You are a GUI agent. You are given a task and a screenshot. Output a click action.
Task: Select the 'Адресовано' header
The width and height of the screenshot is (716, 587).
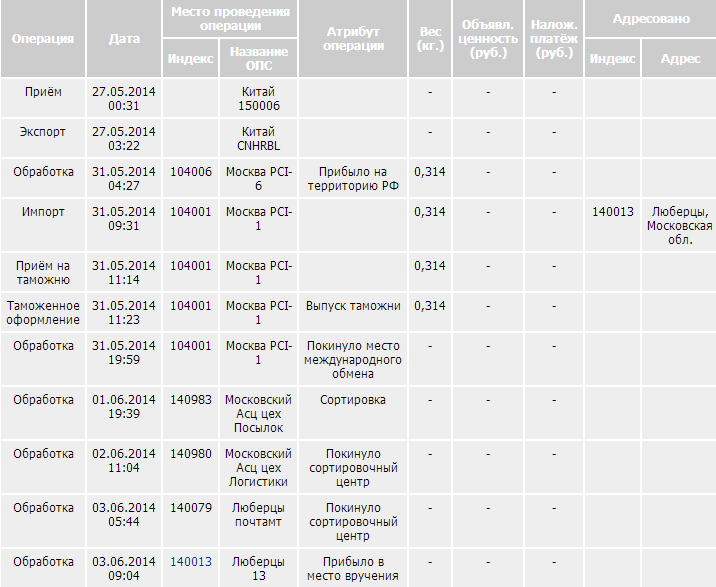point(650,18)
